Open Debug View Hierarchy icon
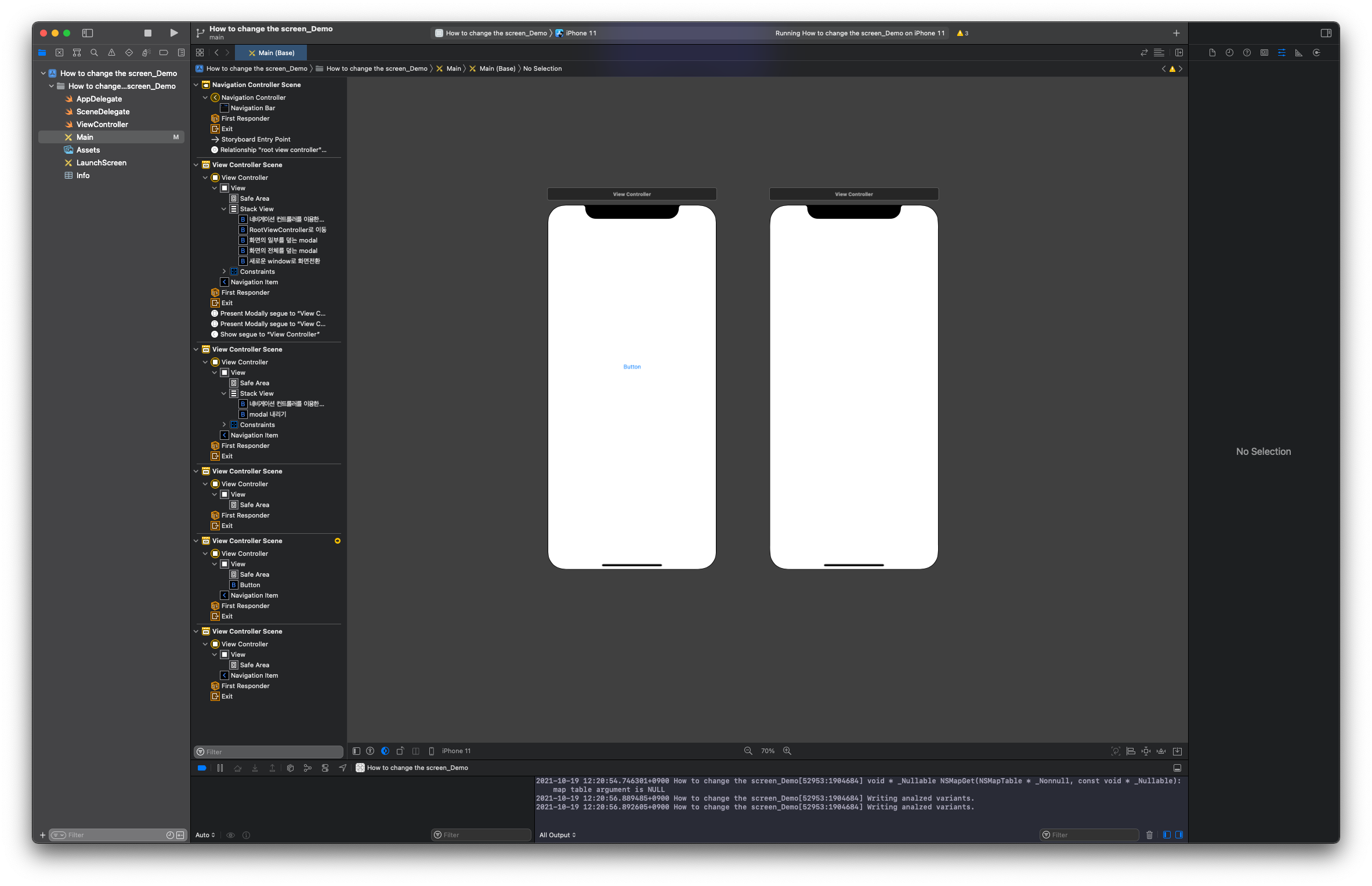 click(x=291, y=768)
